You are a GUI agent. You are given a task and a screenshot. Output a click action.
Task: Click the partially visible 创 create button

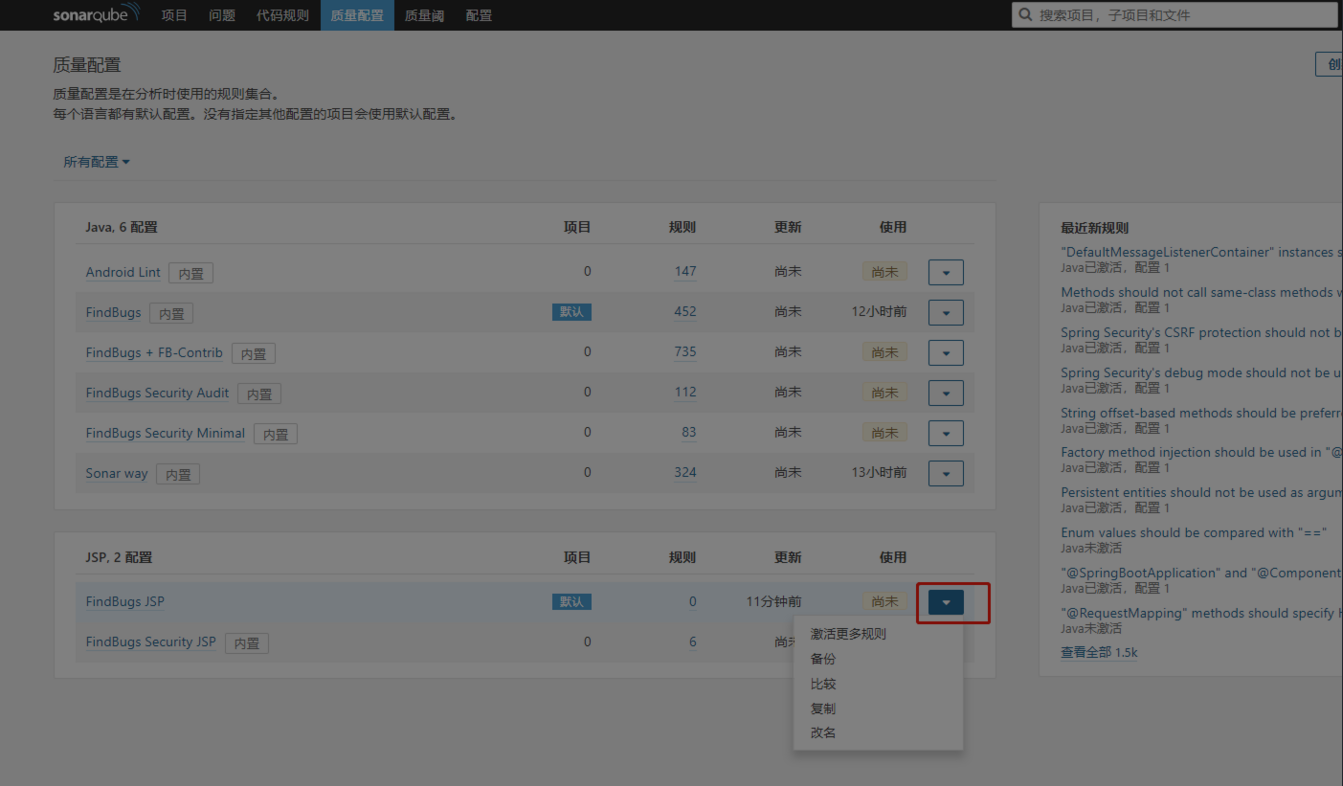point(1329,64)
